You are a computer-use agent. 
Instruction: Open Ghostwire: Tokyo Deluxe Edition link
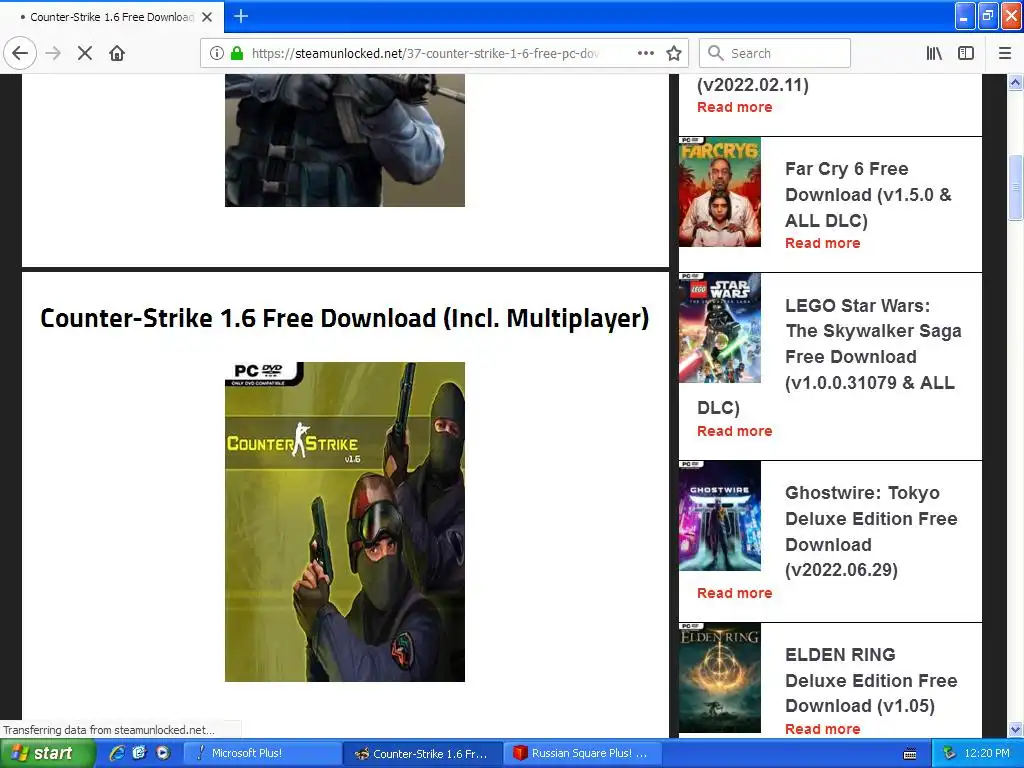pos(871,531)
